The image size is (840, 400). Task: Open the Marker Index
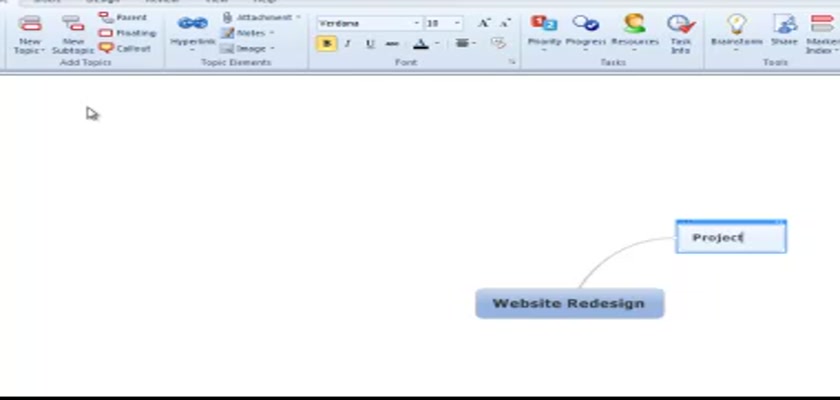tap(822, 34)
